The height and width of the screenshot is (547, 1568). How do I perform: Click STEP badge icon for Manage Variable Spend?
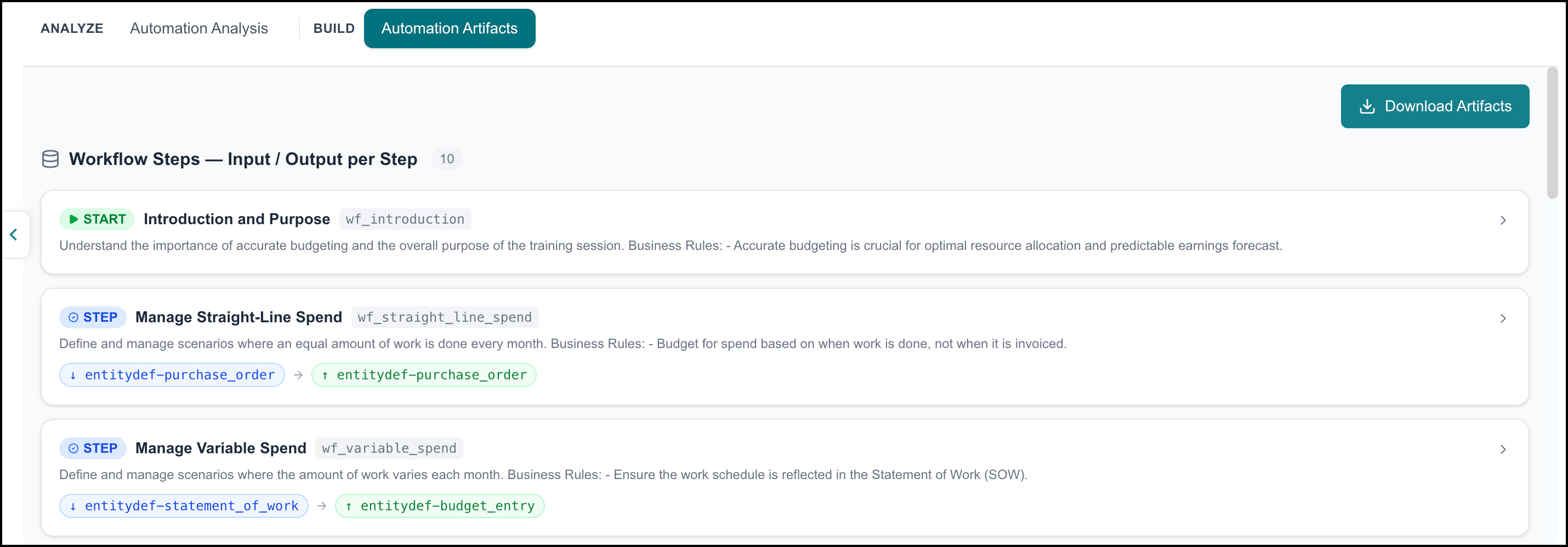73,448
